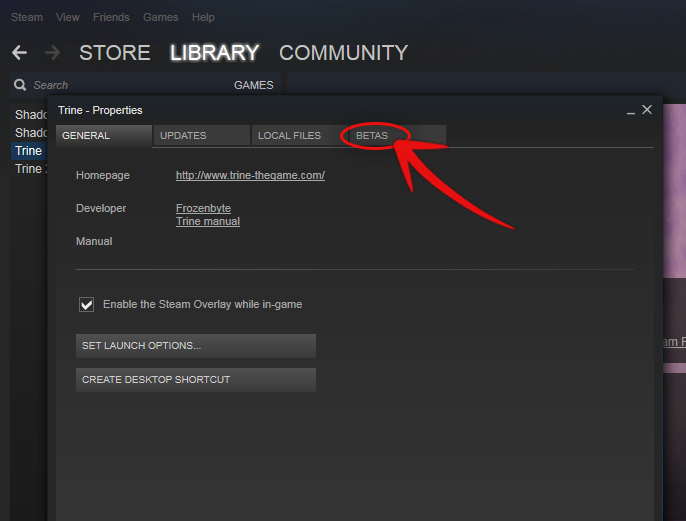Go back with the left arrow icon
This screenshot has width=686, height=521.
(20, 53)
